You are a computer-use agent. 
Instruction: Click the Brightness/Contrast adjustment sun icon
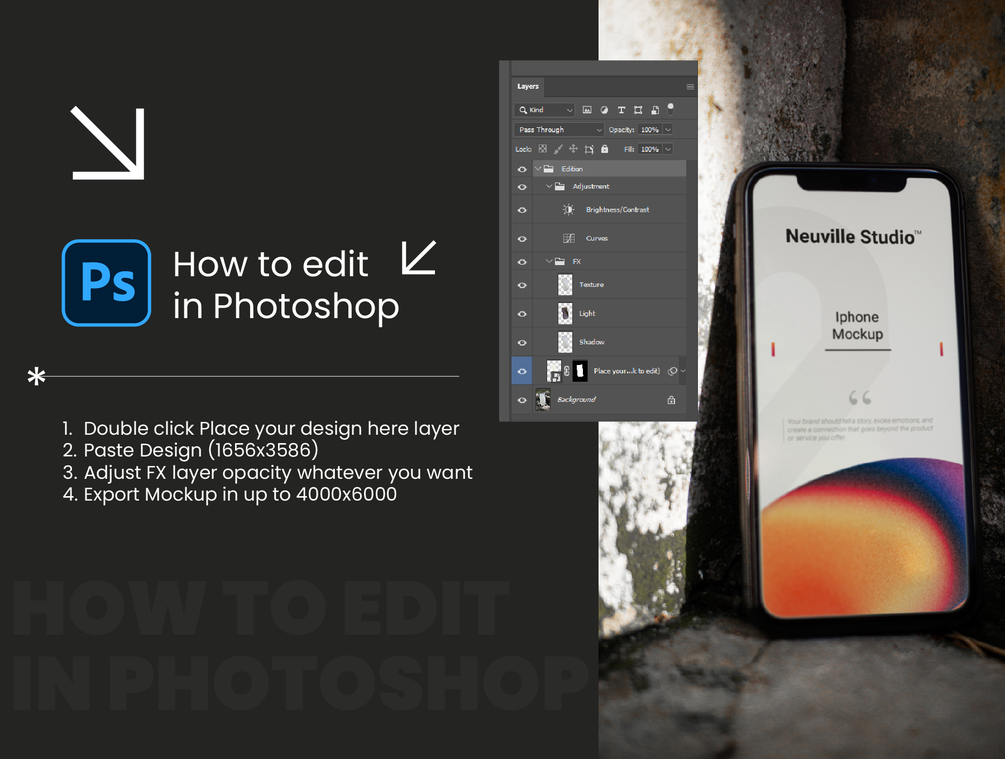tap(568, 210)
